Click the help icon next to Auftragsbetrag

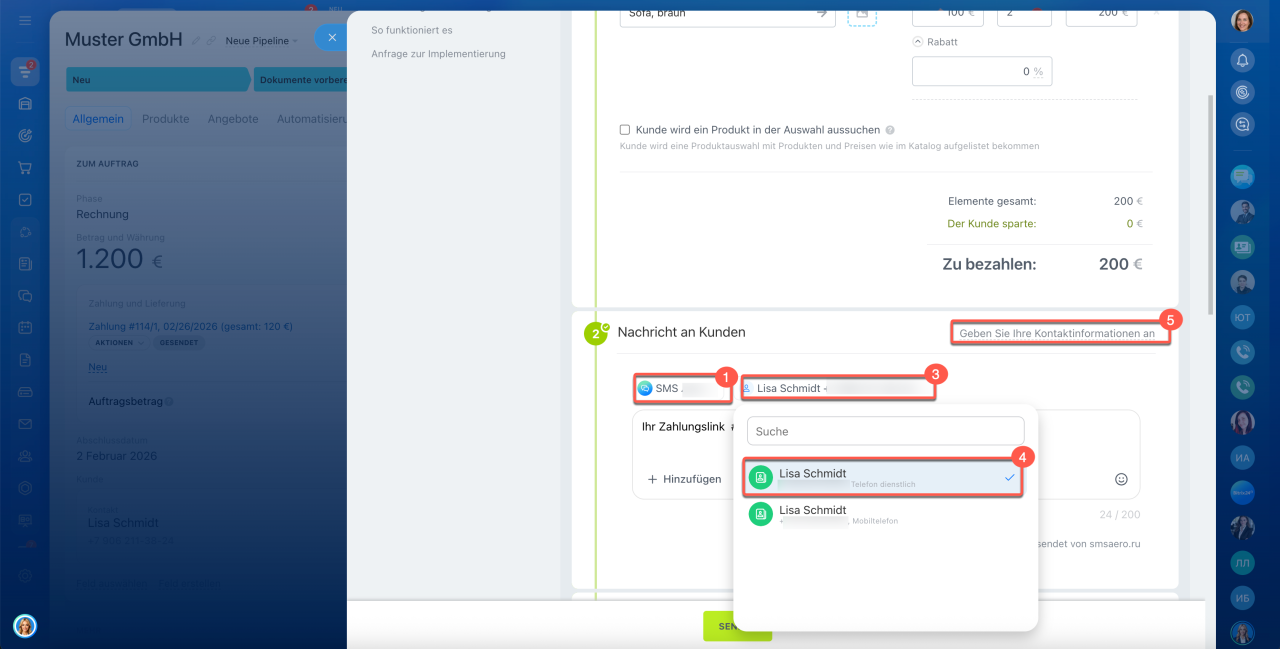[169, 402]
